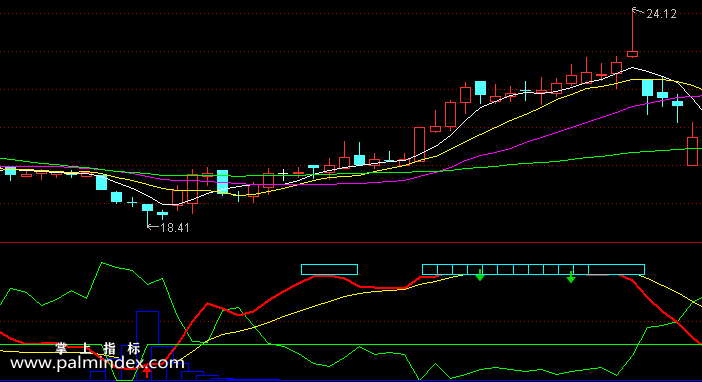The image size is (702, 382).
Task: Select the short cyan indicator bar
Action: pyautogui.click(x=330, y=269)
